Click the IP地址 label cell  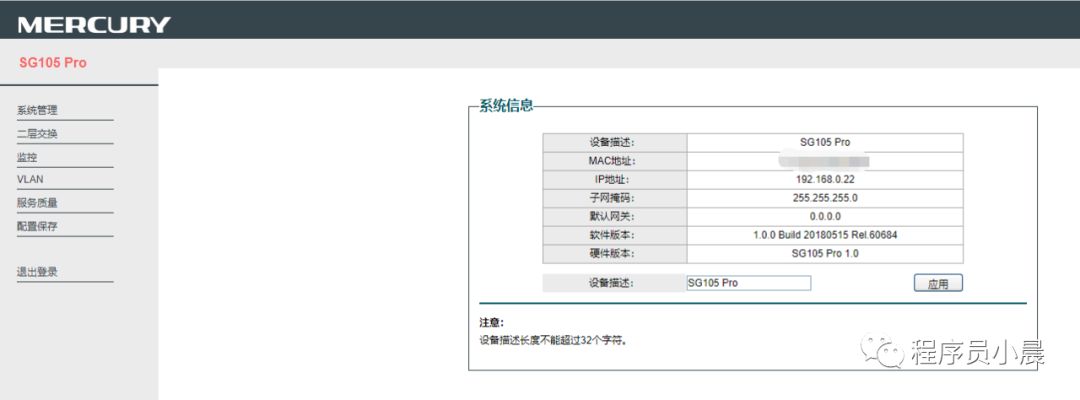click(x=614, y=180)
